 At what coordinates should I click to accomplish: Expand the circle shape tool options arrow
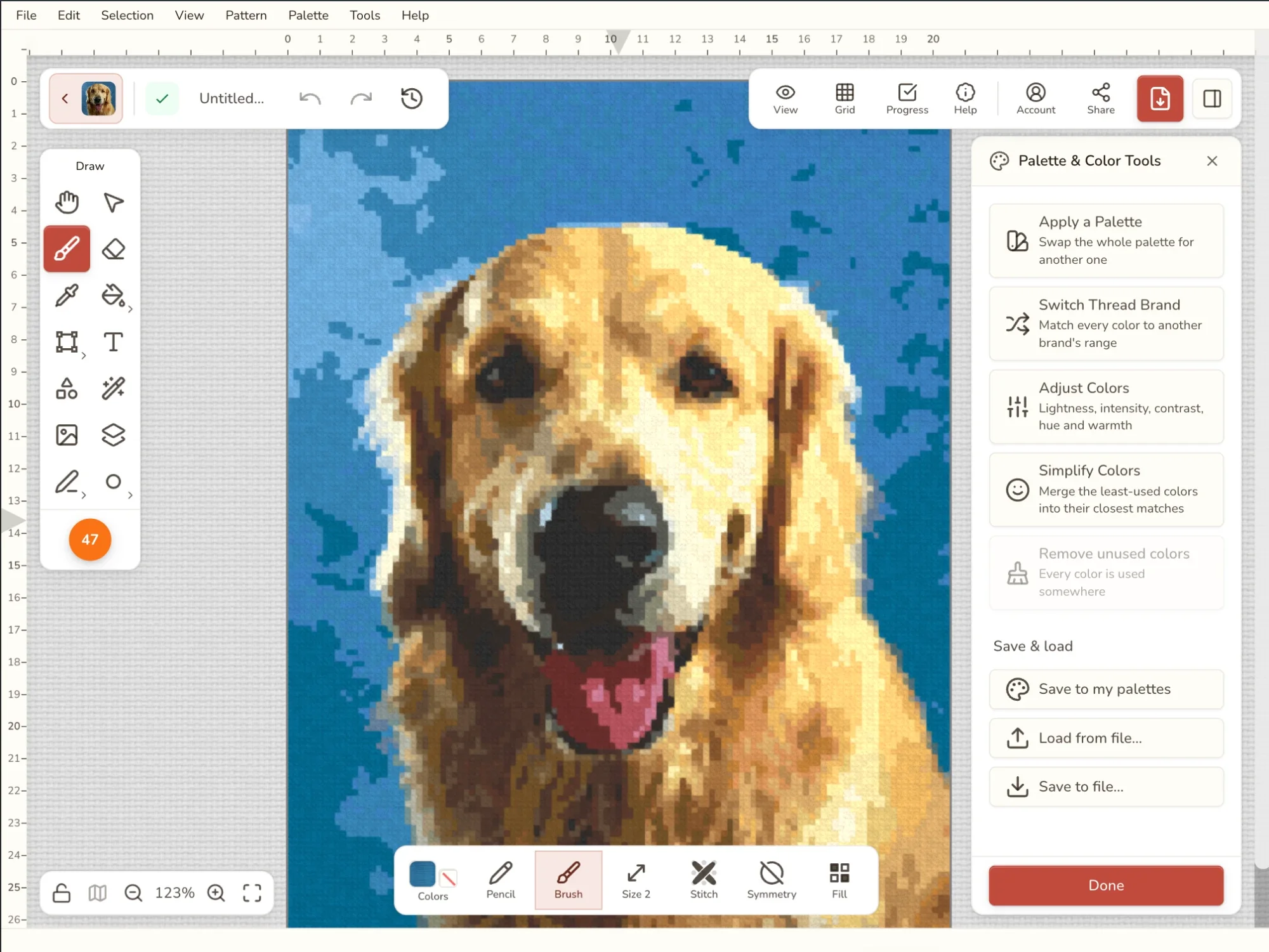(x=130, y=495)
